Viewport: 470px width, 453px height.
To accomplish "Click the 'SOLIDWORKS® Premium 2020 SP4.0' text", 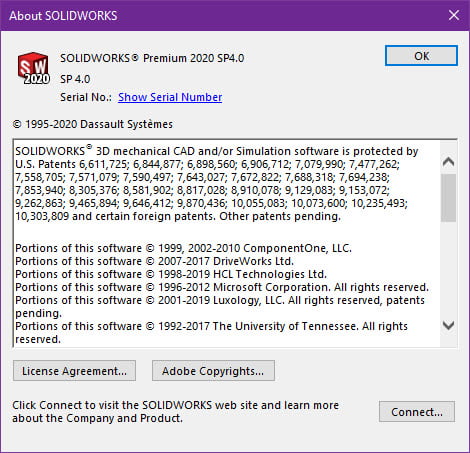I will pyautogui.click(x=152, y=58).
